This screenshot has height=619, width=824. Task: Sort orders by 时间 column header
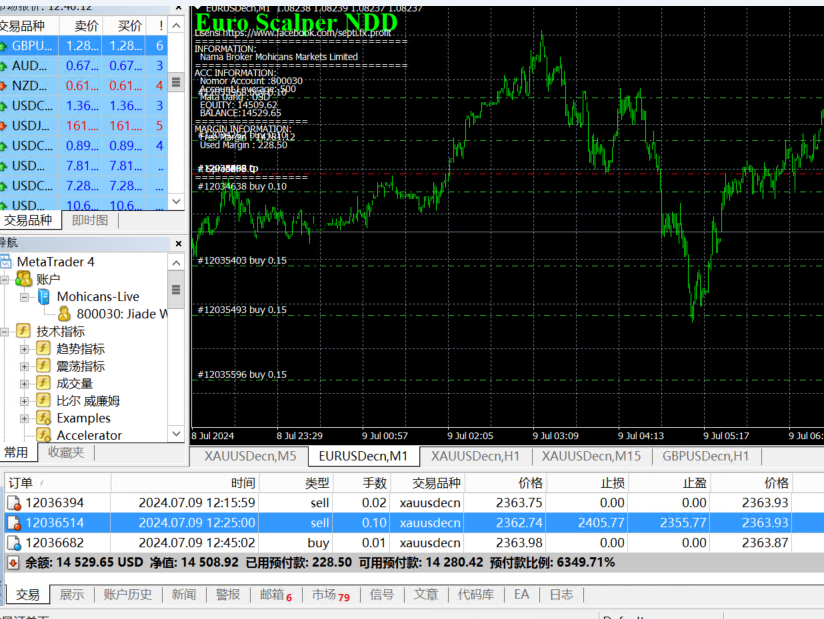pos(185,483)
